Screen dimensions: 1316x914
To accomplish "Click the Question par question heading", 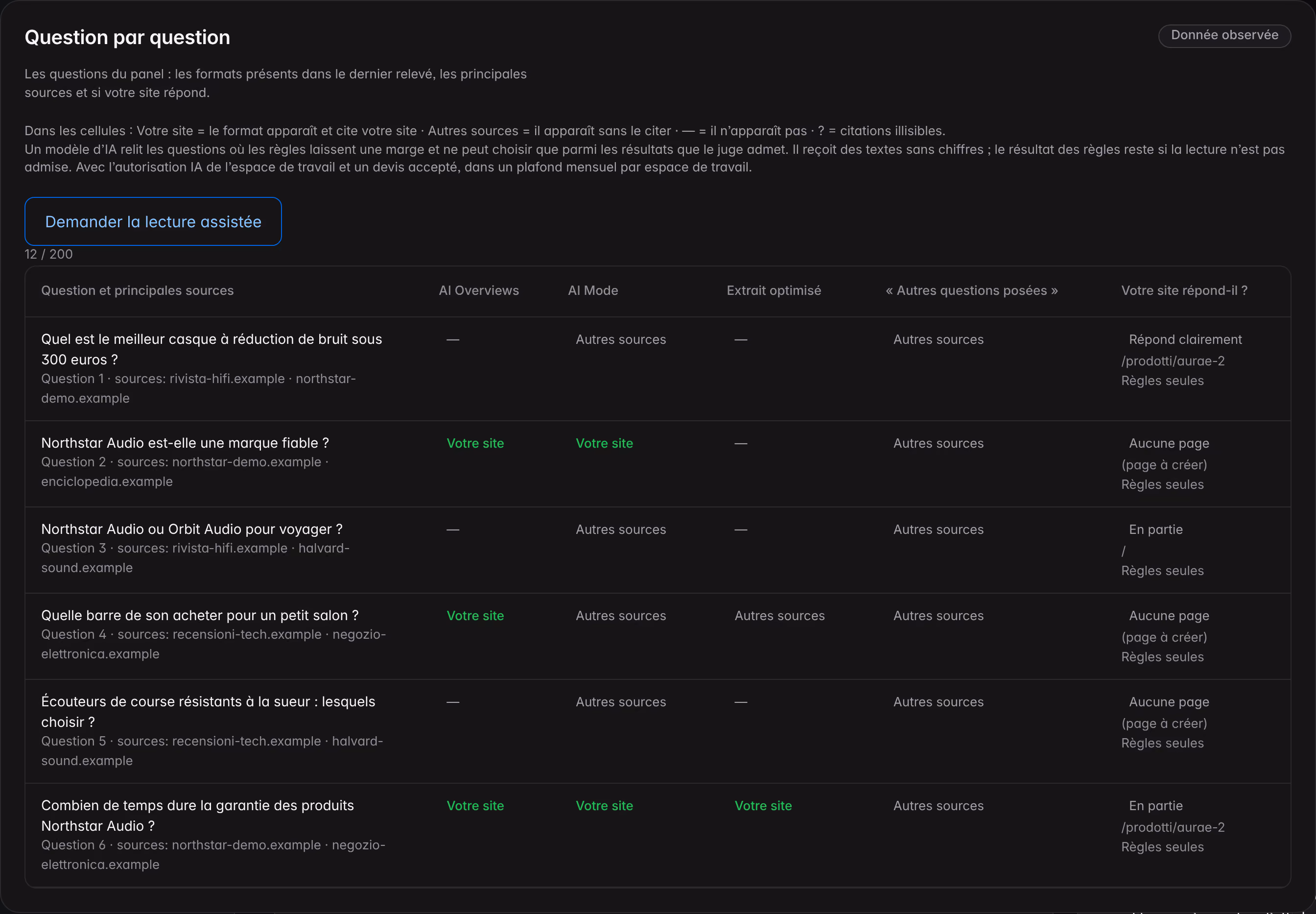I will click(x=127, y=37).
